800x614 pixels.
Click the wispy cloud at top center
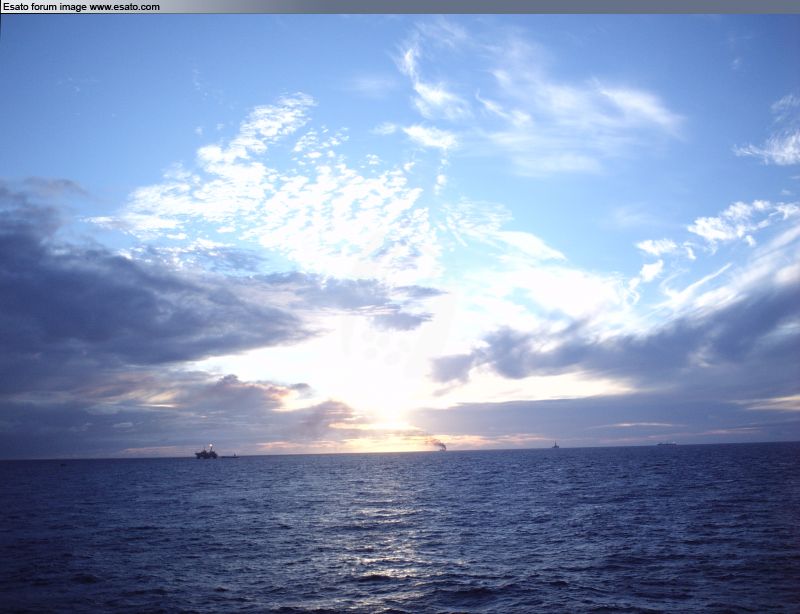pyautogui.click(x=540, y=100)
